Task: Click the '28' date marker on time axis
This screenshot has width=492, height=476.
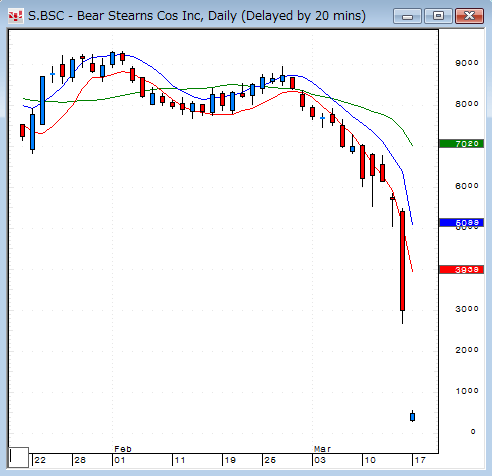Action: [x=80, y=460]
